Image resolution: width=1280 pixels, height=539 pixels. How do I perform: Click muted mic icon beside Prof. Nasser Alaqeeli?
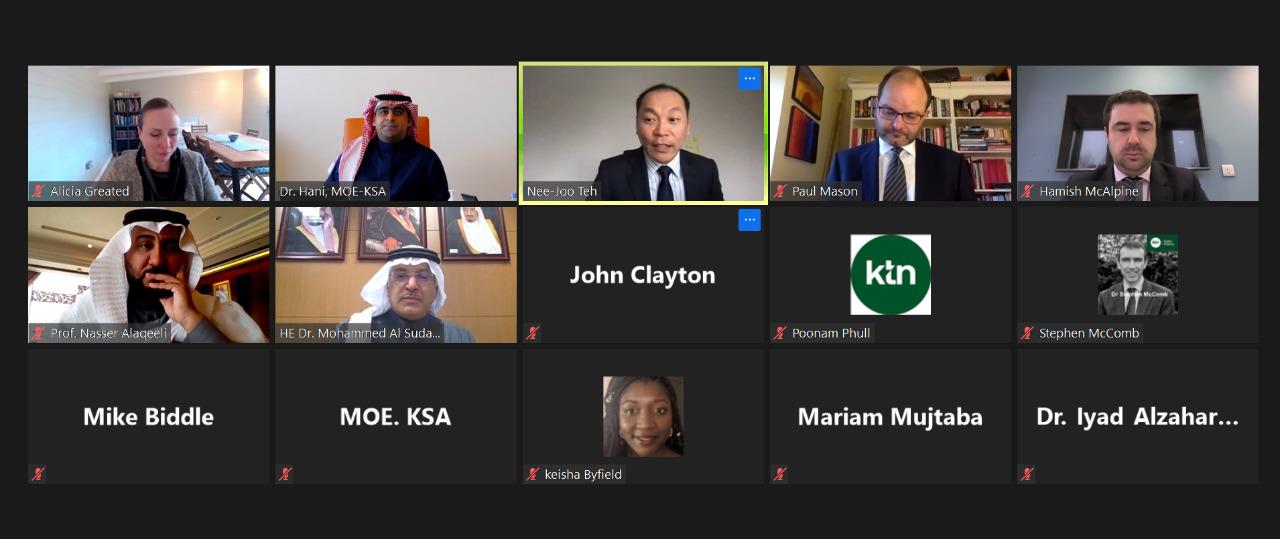click(x=38, y=333)
